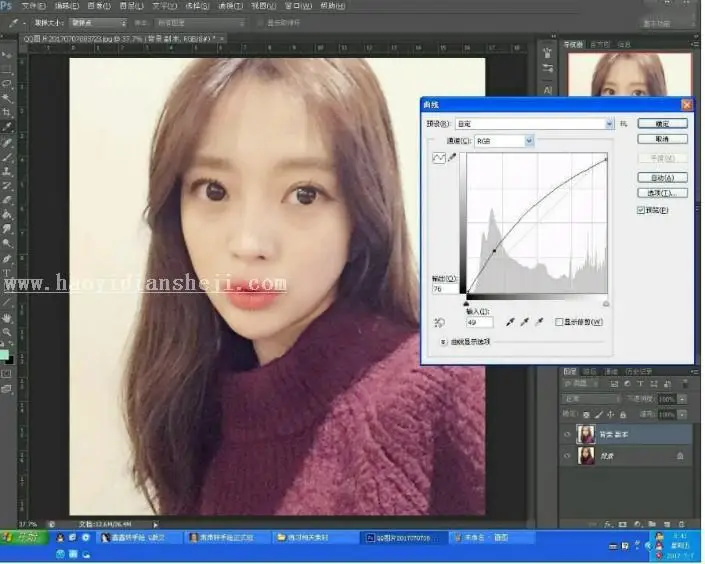
Task: Select the Brush tool
Action: 7,157
